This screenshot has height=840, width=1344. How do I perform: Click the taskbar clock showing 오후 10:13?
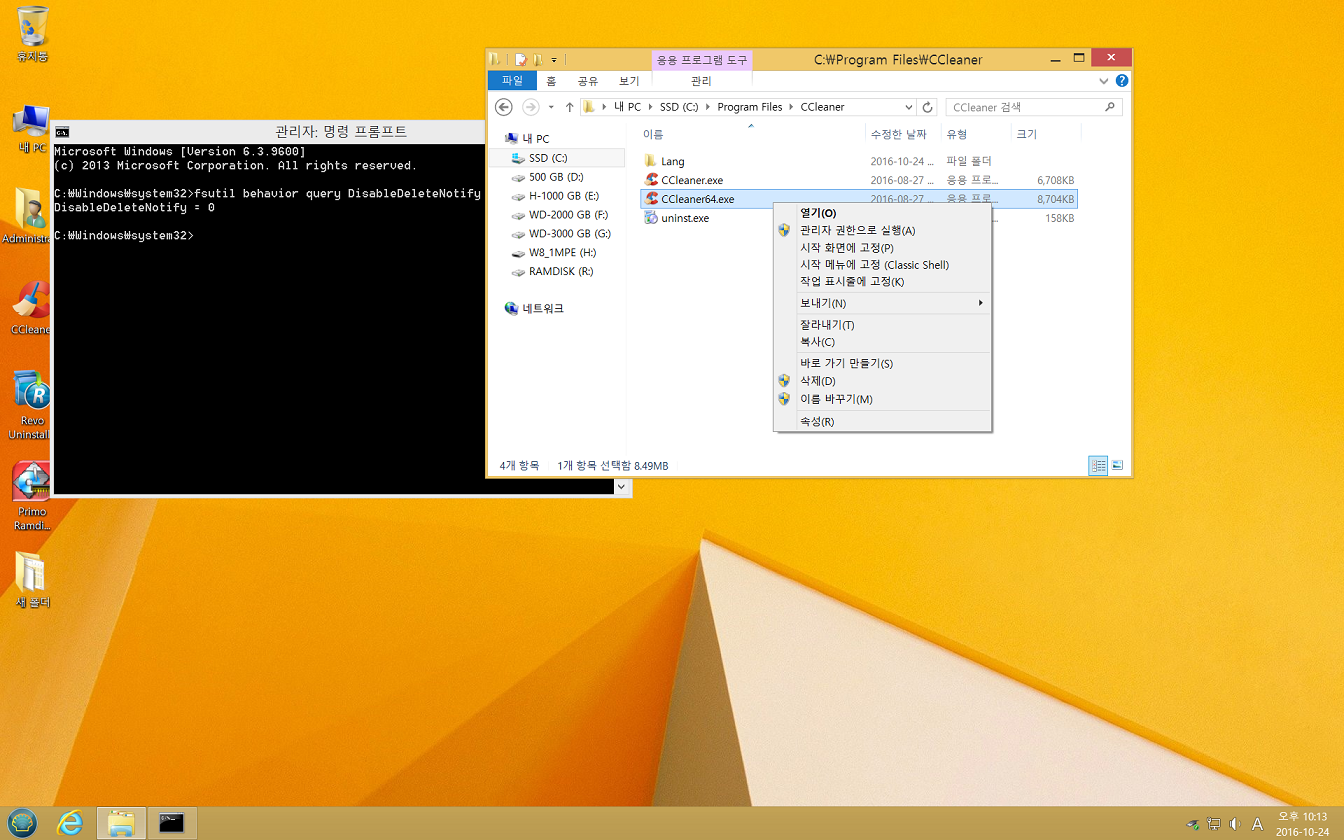[1302, 824]
